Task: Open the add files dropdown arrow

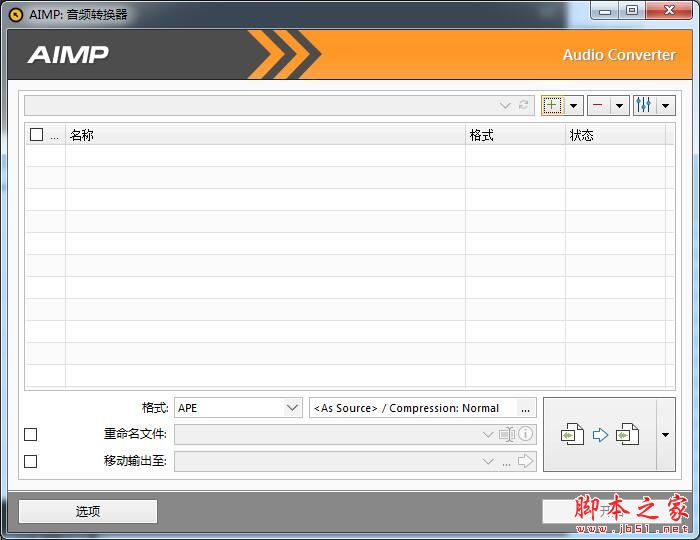Action: 574,106
